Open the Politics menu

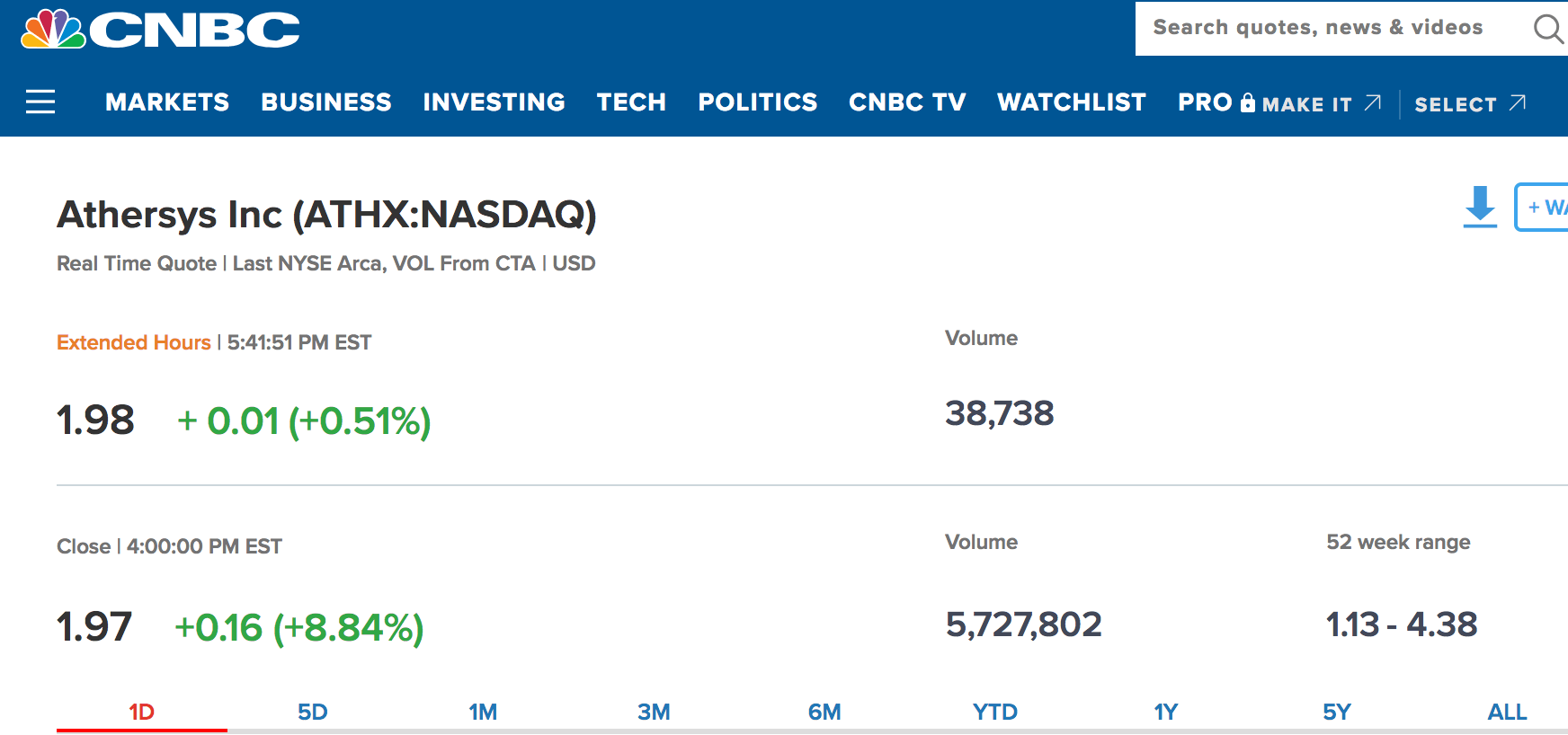[x=758, y=102]
